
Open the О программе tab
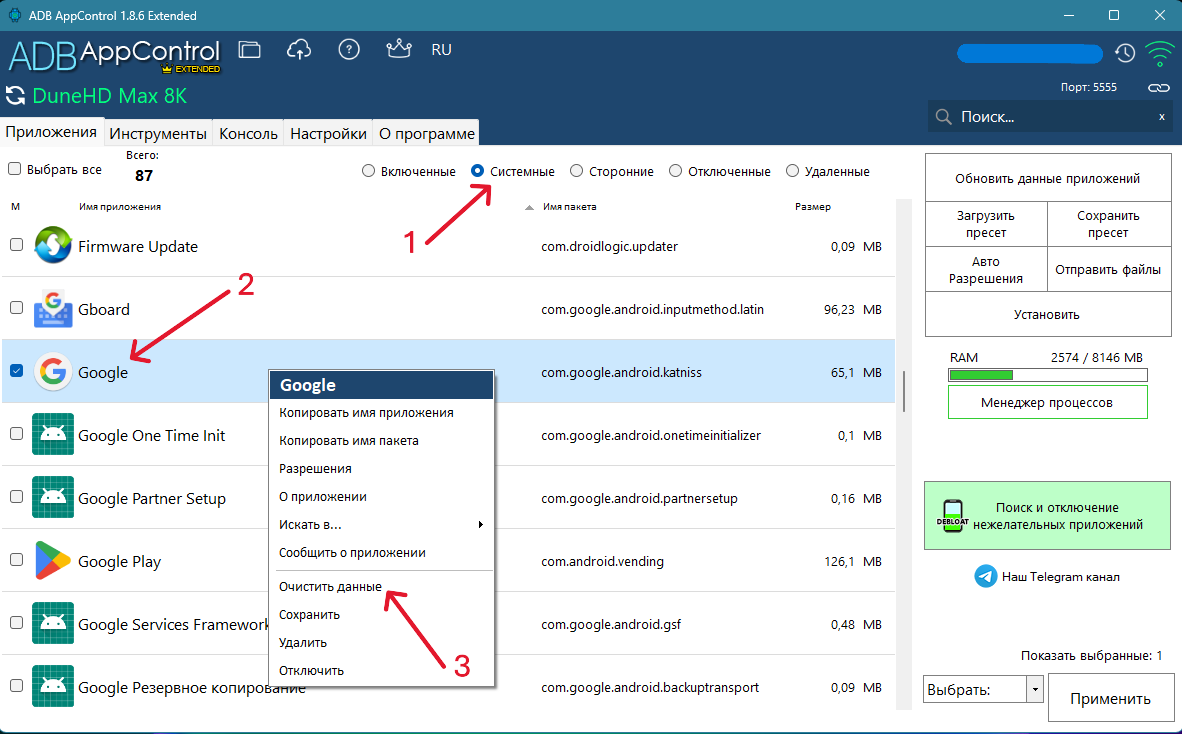427,133
